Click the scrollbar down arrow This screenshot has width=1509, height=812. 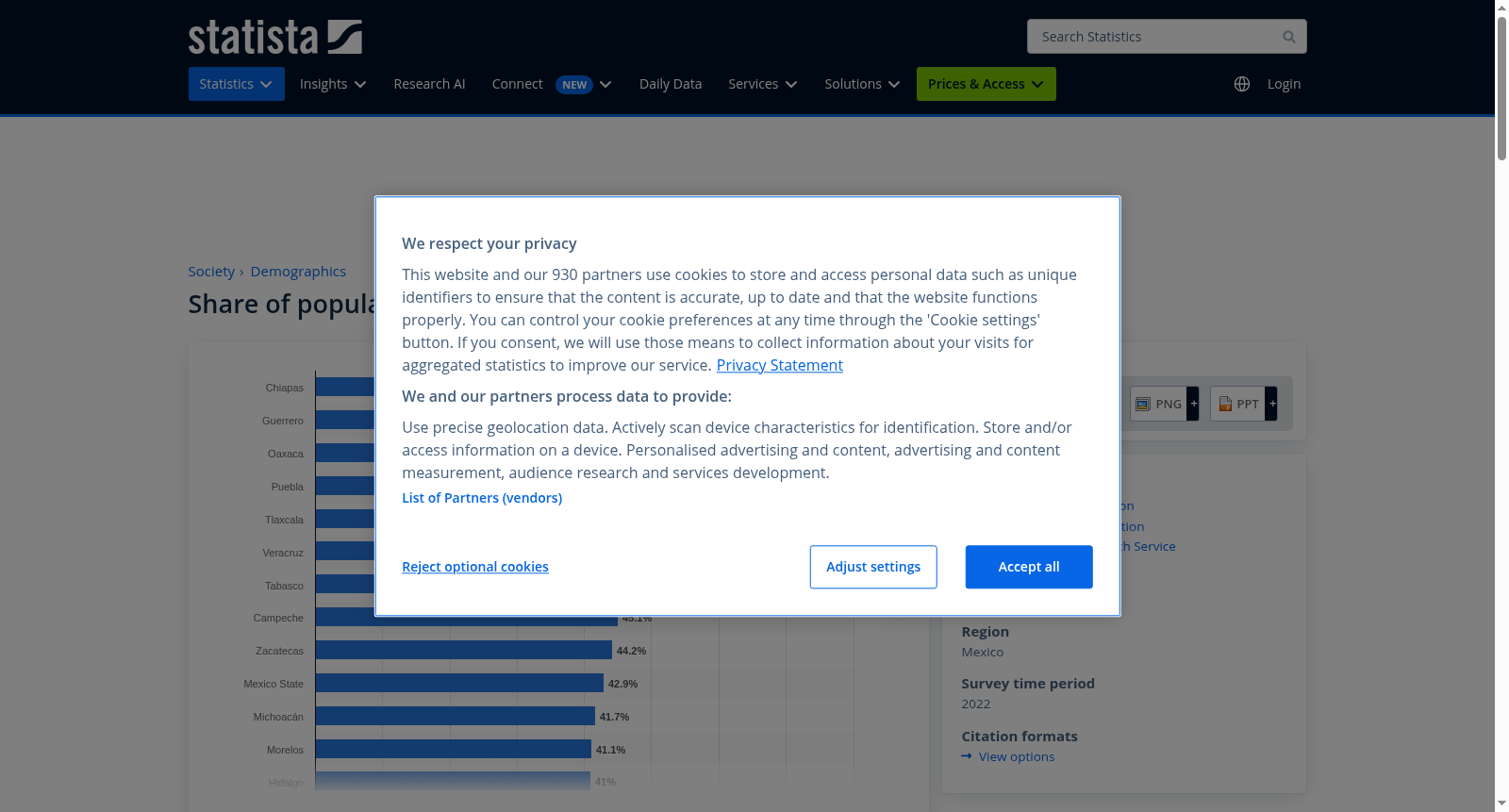coord(1501,804)
